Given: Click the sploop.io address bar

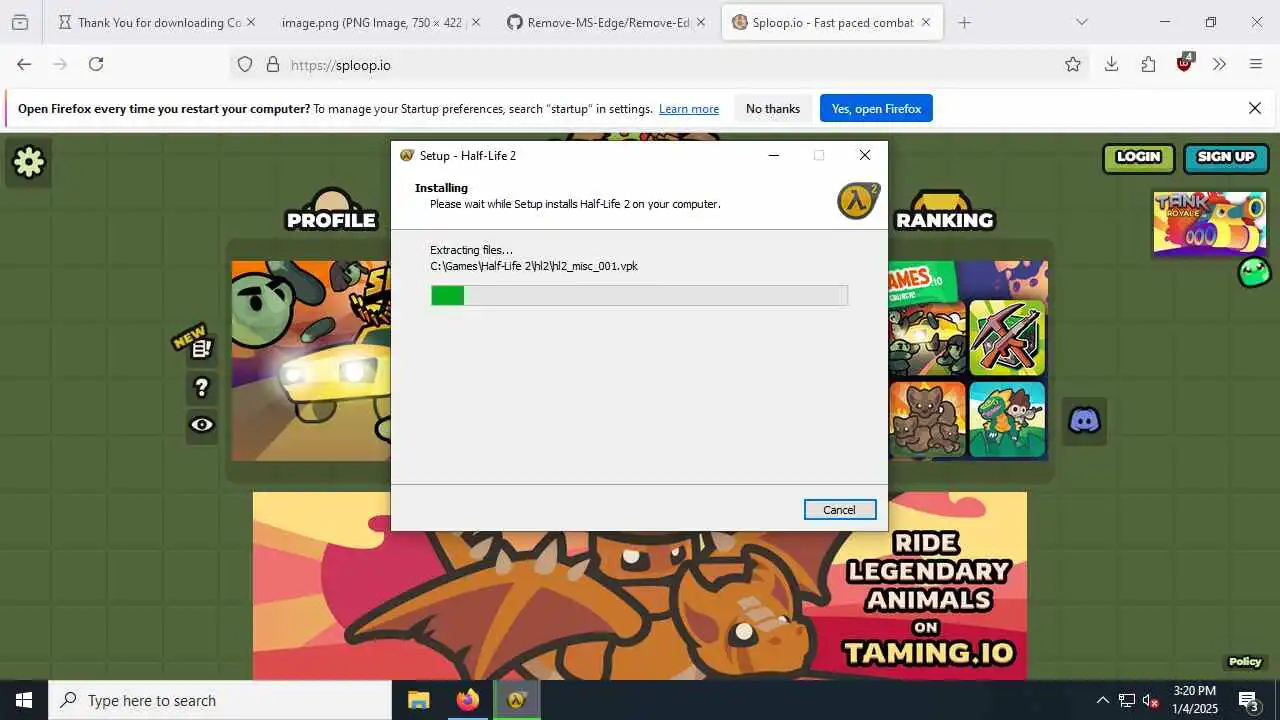Looking at the screenshot, I should tap(660, 65).
